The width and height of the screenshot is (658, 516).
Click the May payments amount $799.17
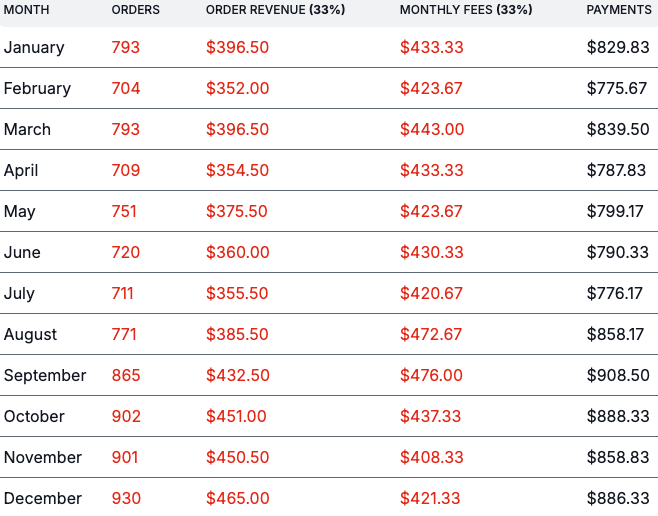(618, 211)
